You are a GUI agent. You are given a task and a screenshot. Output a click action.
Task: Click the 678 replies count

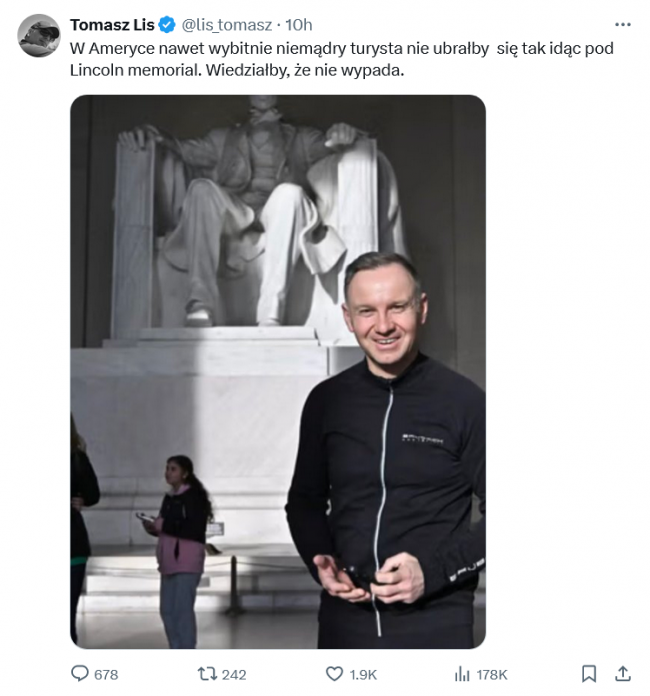click(x=106, y=675)
